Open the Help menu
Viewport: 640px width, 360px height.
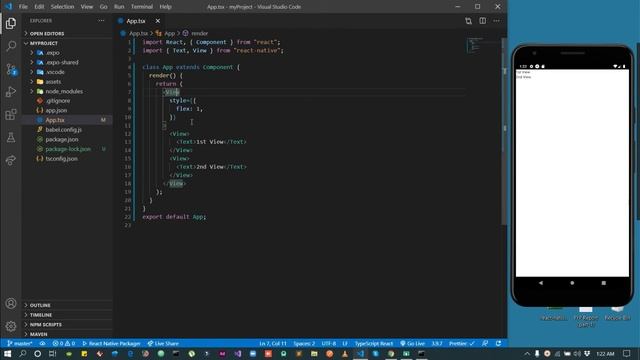(165, 7)
